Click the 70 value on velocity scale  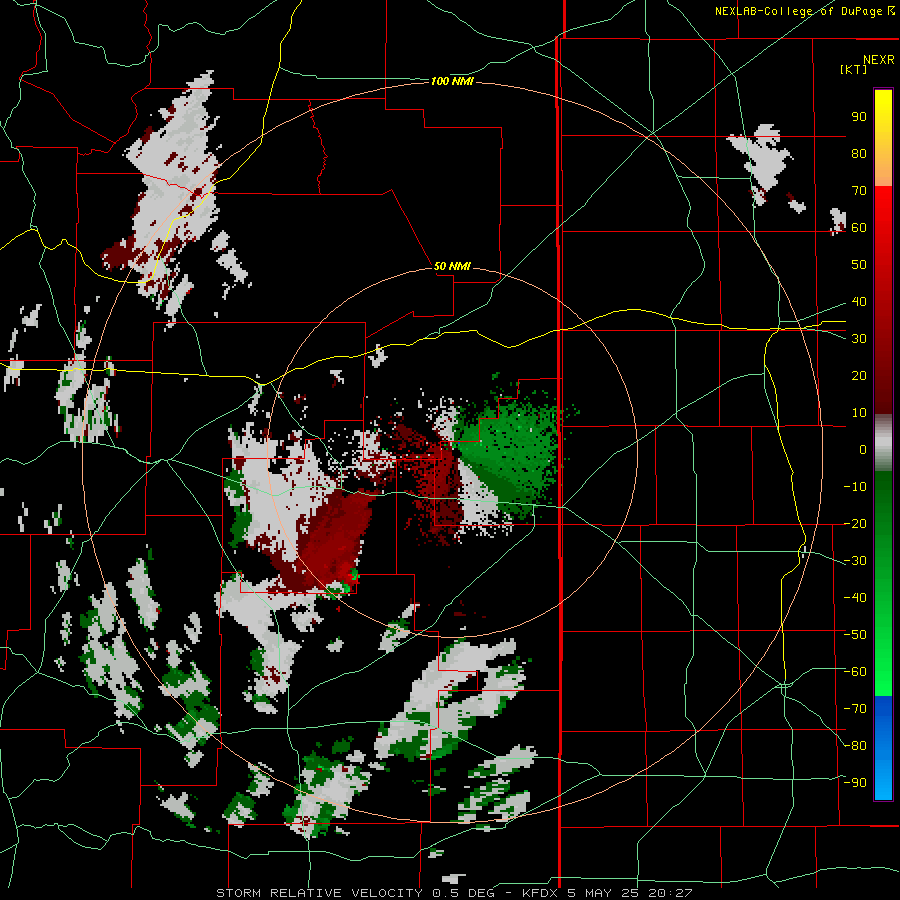(859, 191)
